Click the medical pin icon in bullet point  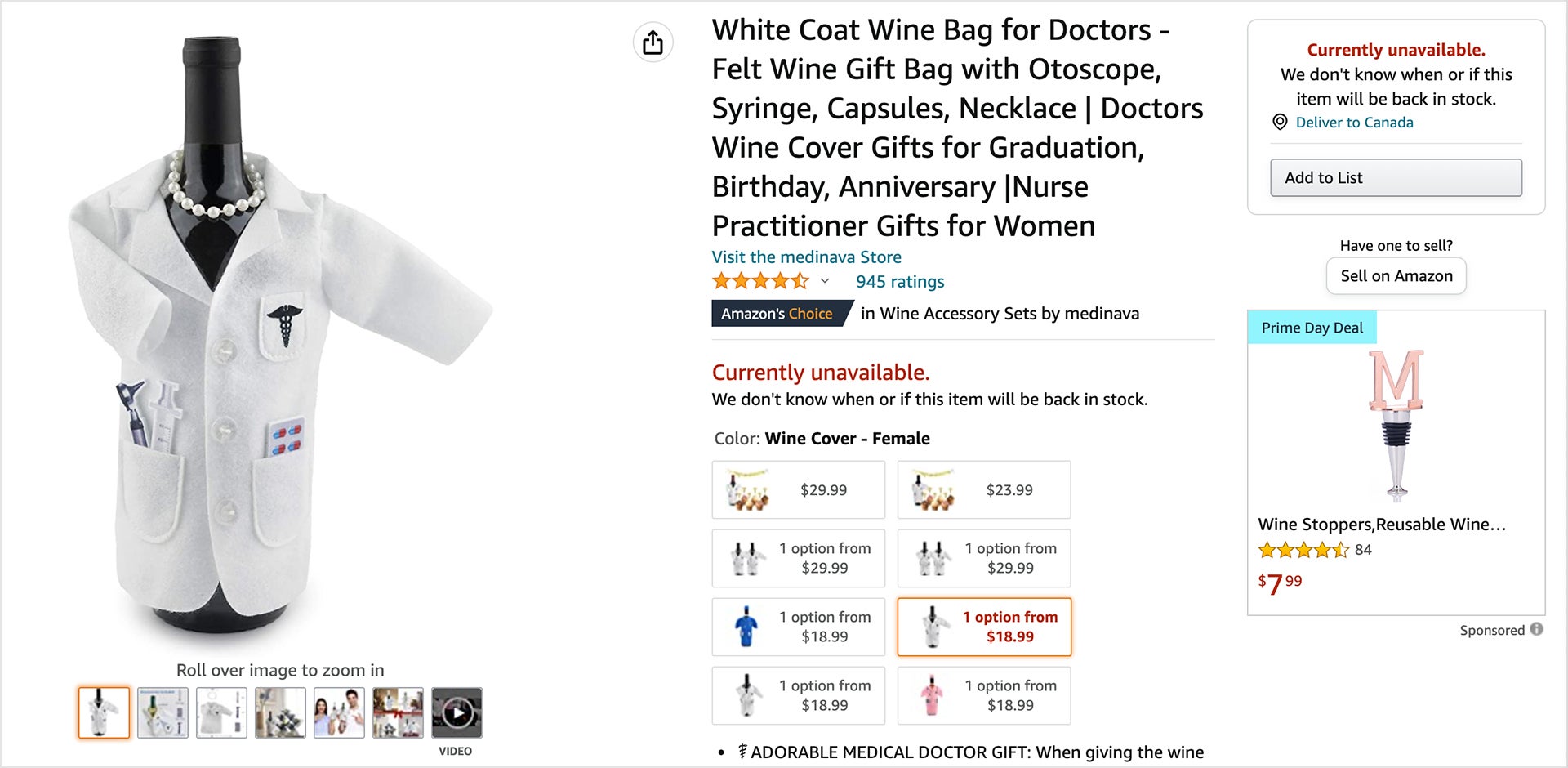742,751
